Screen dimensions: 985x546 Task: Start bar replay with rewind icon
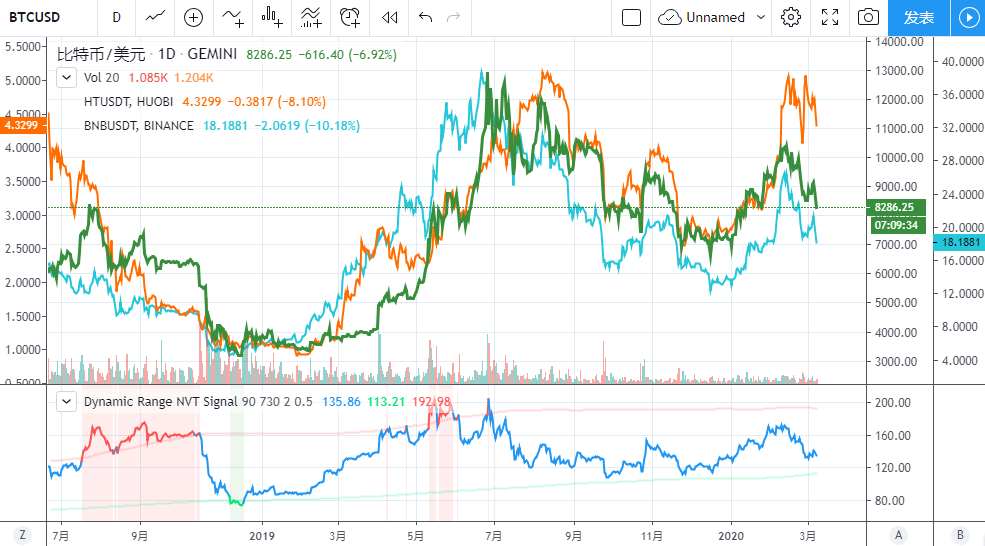389,18
